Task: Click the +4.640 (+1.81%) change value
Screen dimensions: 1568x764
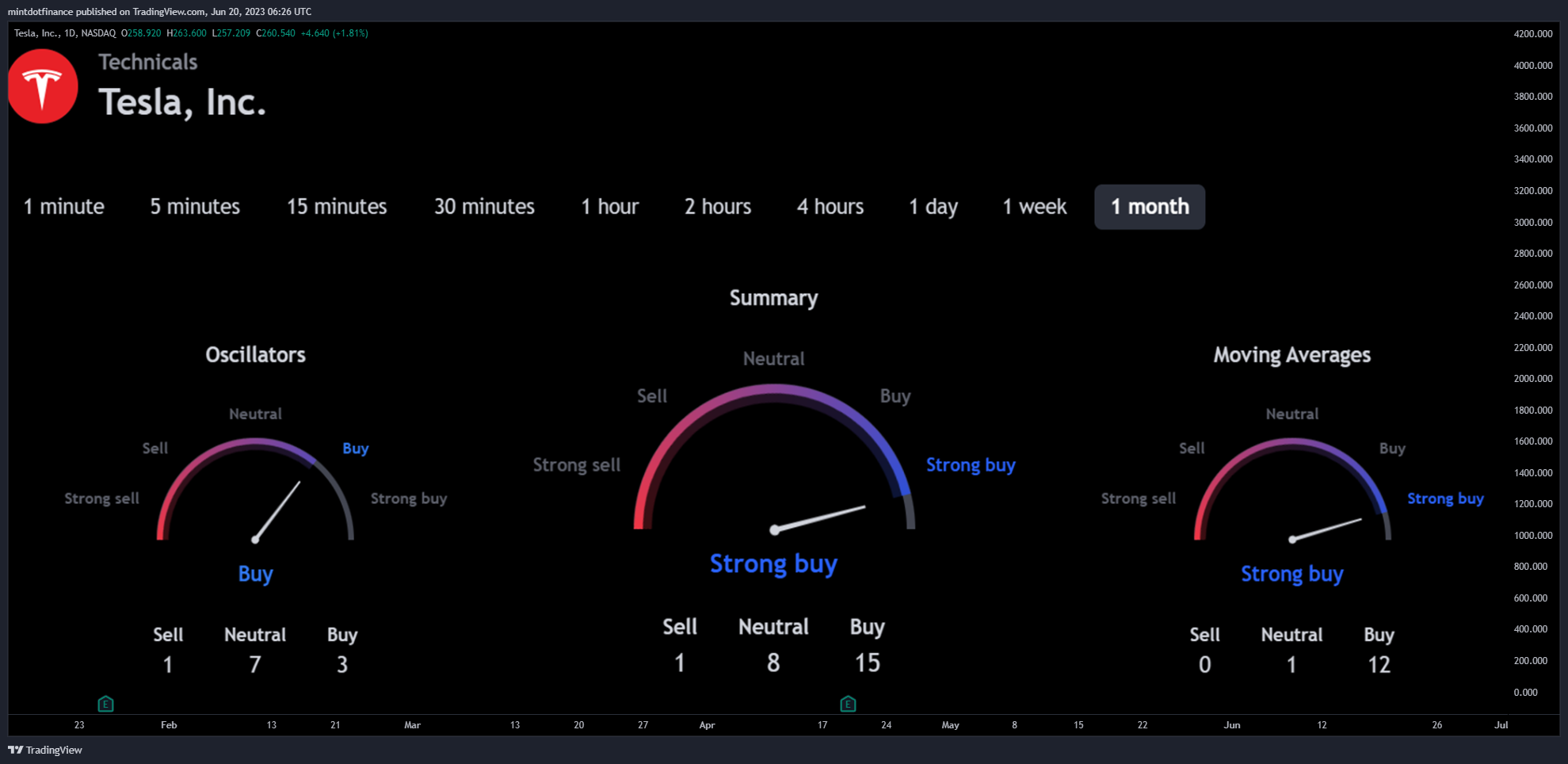Action: [x=334, y=33]
